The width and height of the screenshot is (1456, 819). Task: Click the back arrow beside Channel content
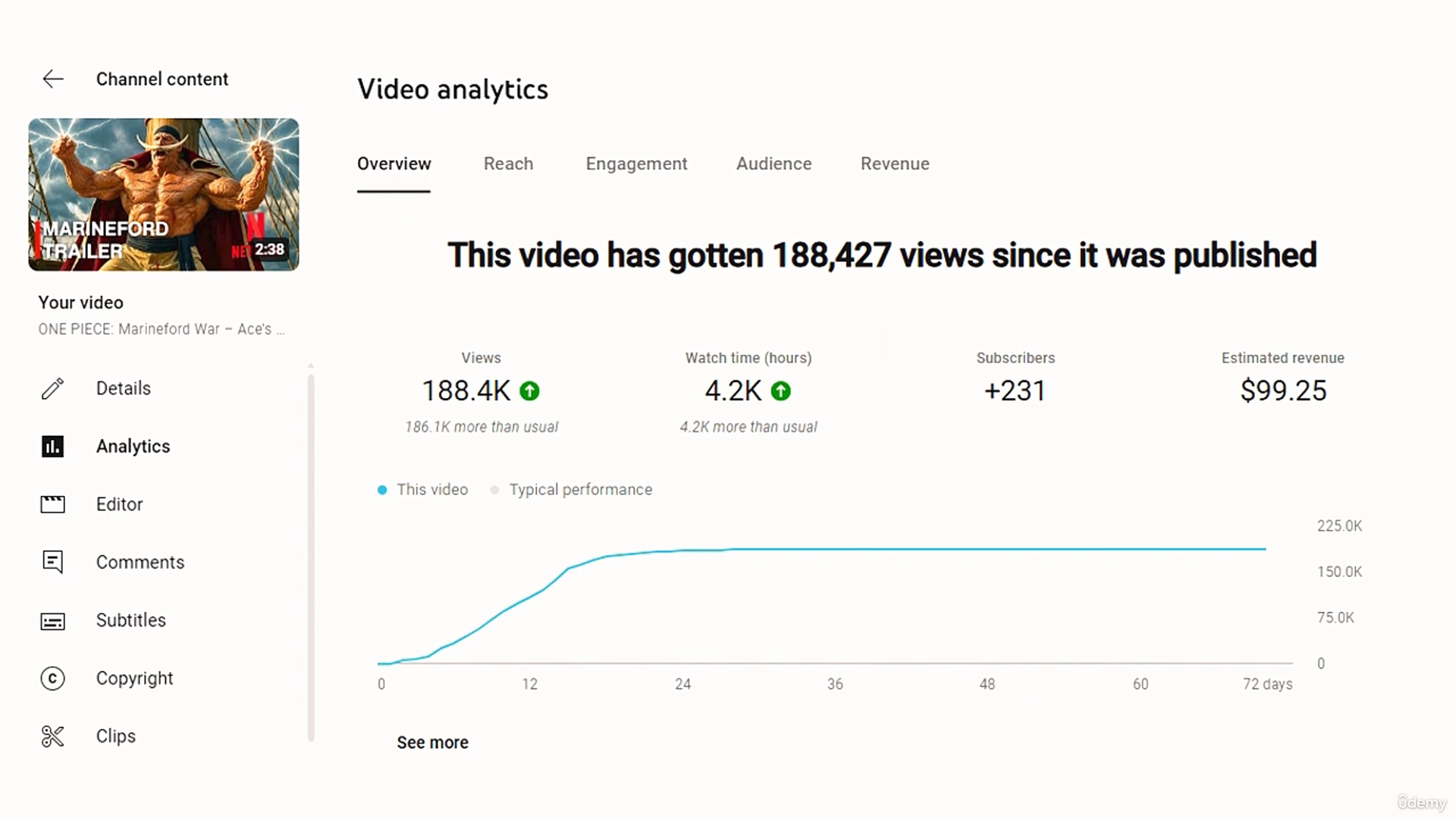(53, 79)
